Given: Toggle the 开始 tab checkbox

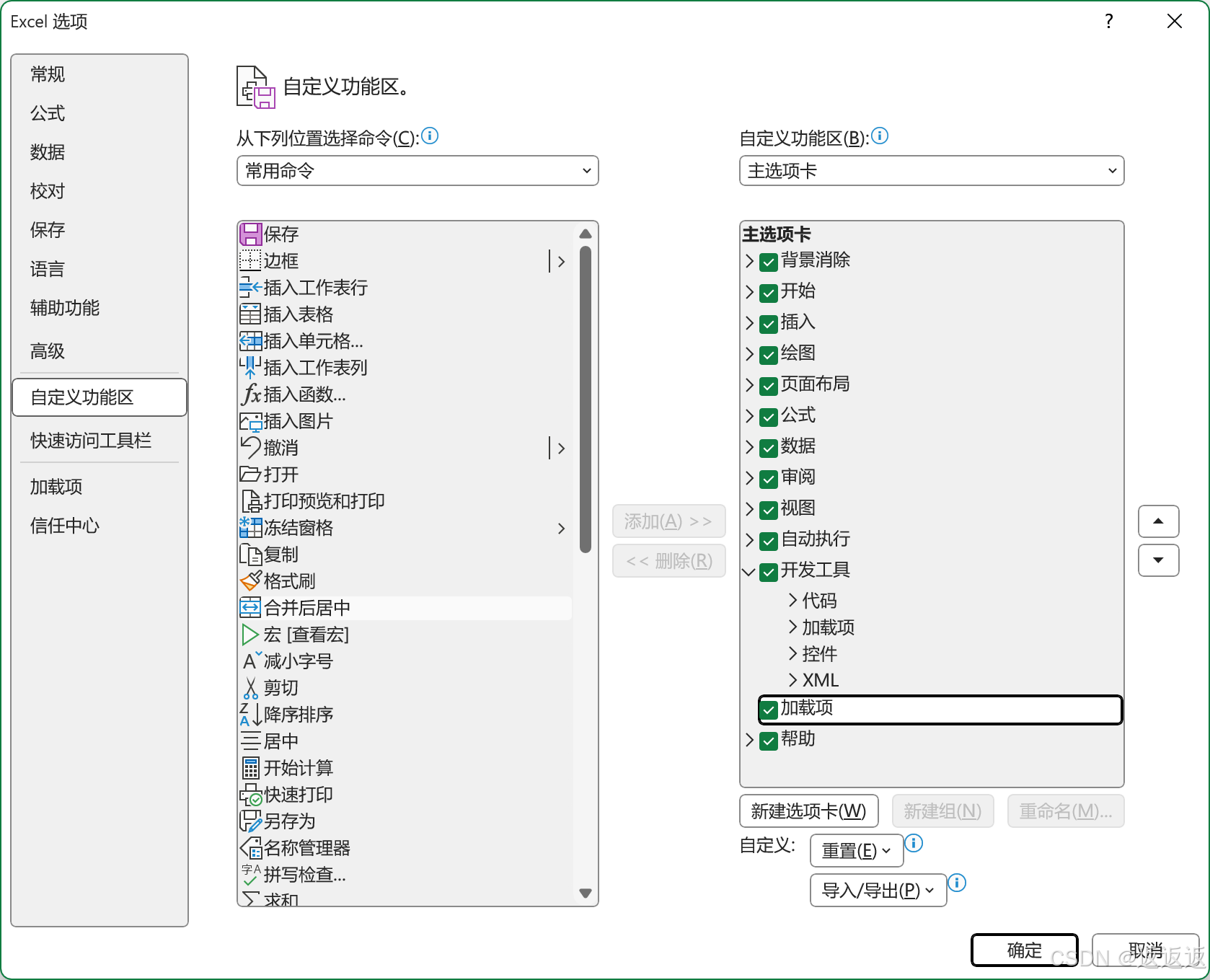Looking at the screenshot, I should pyautogui.click(x=769, y=292).
